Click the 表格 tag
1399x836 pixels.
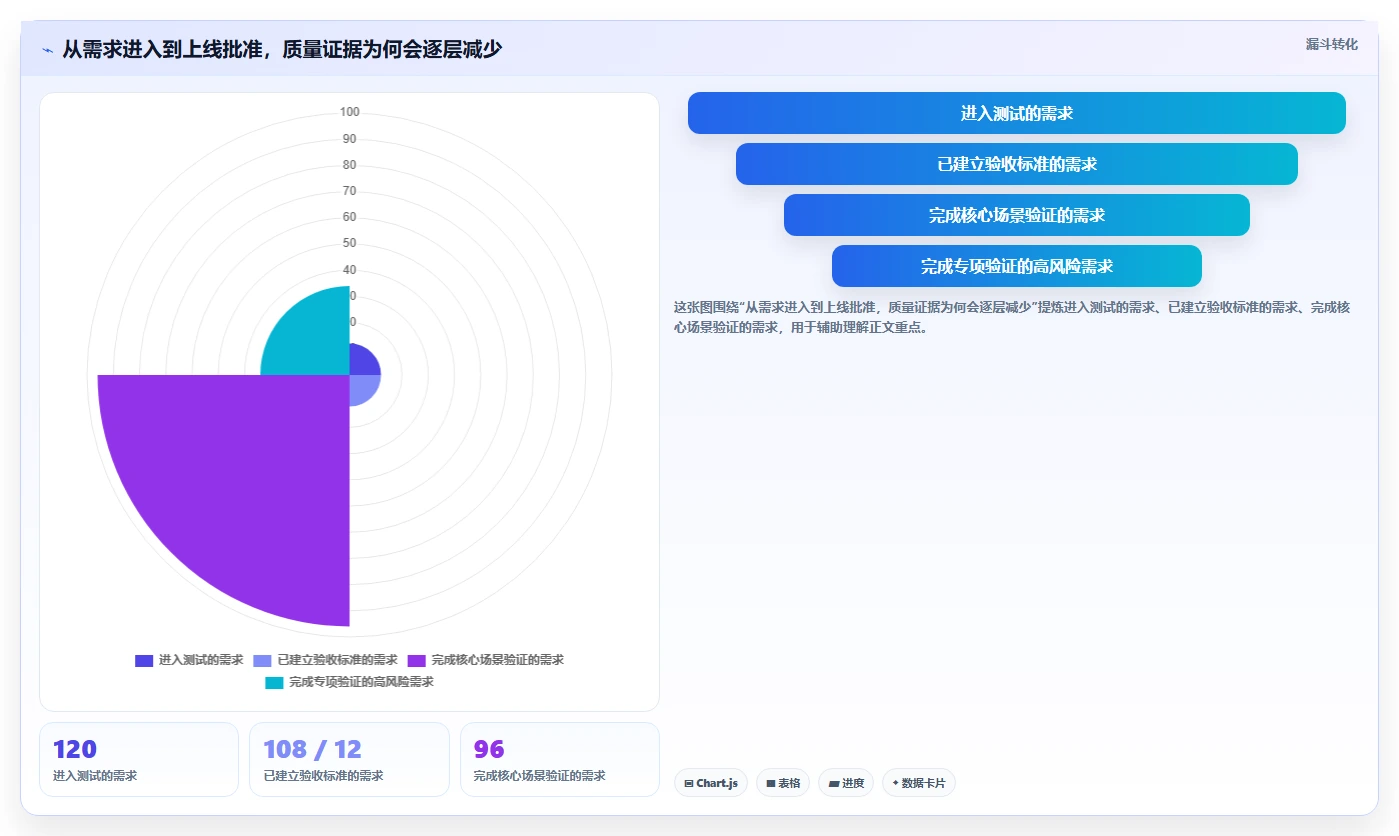(x=783, y=783)
